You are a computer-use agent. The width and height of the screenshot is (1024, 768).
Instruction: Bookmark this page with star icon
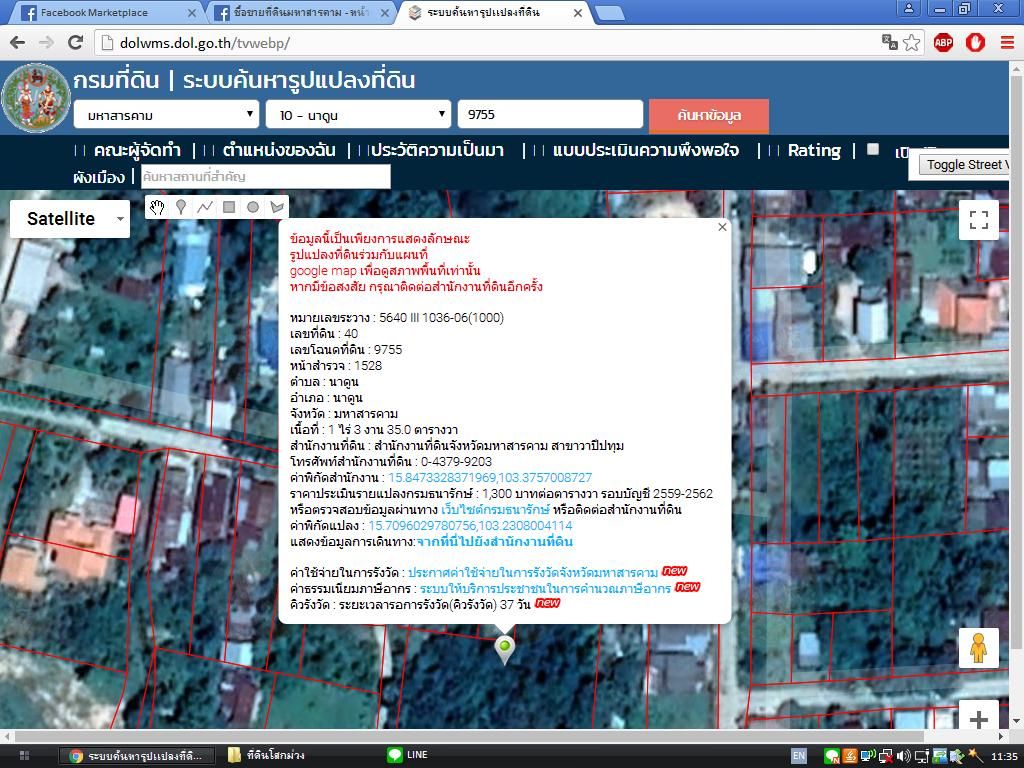[912, 43]
